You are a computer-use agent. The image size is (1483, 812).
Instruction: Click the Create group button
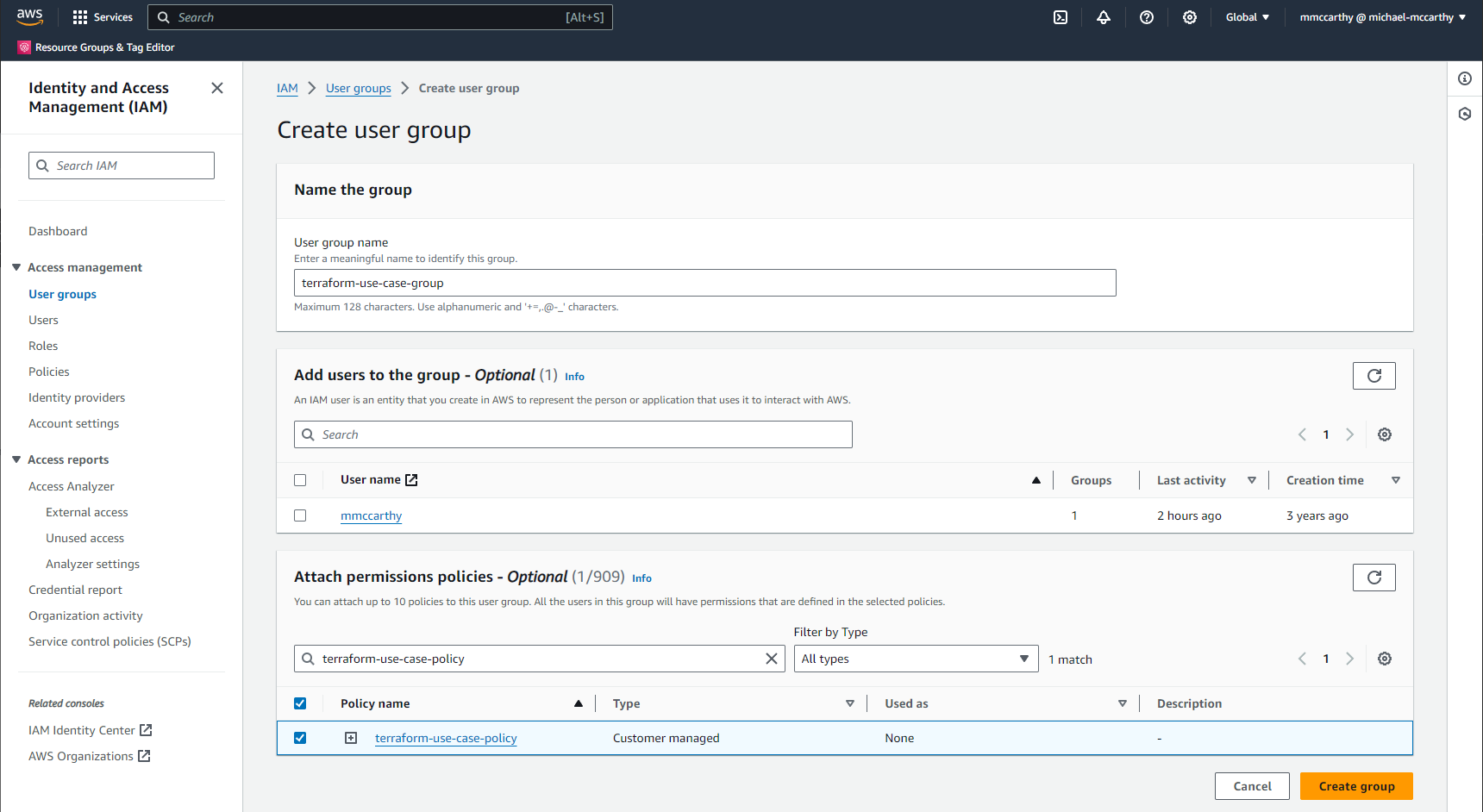[1356, 786]
